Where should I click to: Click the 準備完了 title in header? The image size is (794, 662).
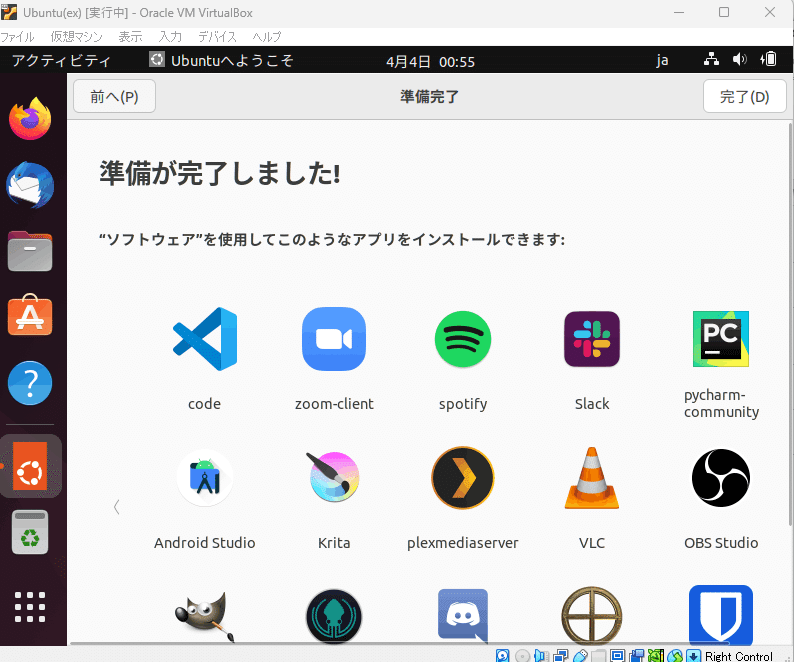[429, 96]
